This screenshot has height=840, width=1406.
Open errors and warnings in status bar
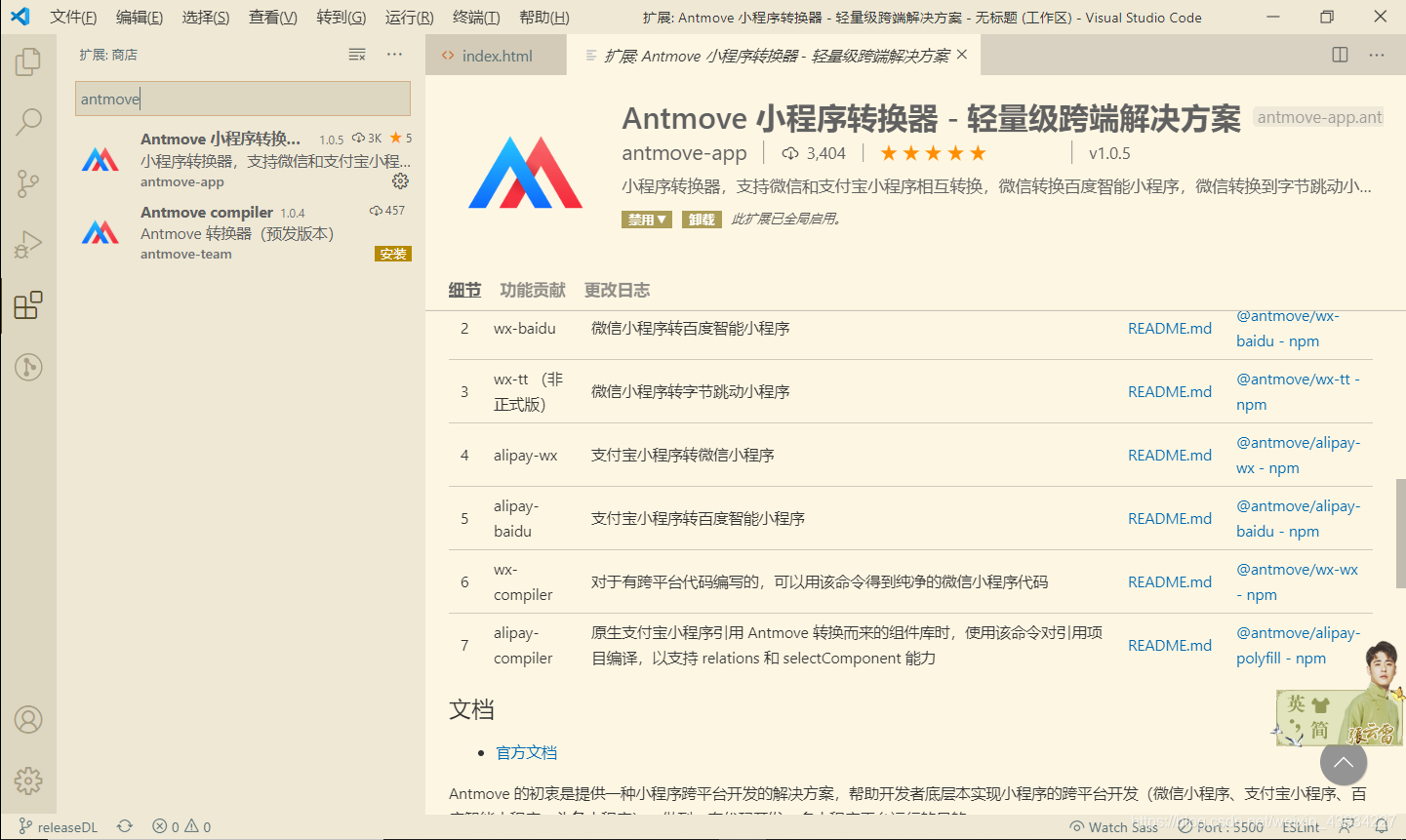coord(181,826)
